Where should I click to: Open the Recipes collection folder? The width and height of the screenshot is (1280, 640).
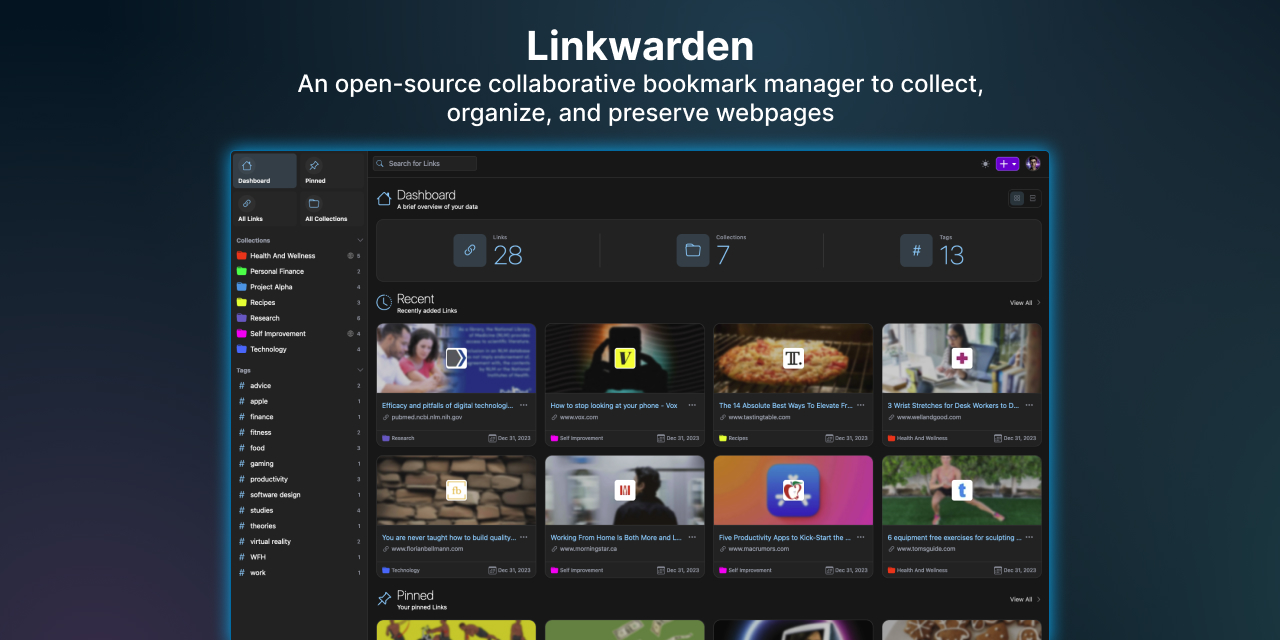(262, 302)
